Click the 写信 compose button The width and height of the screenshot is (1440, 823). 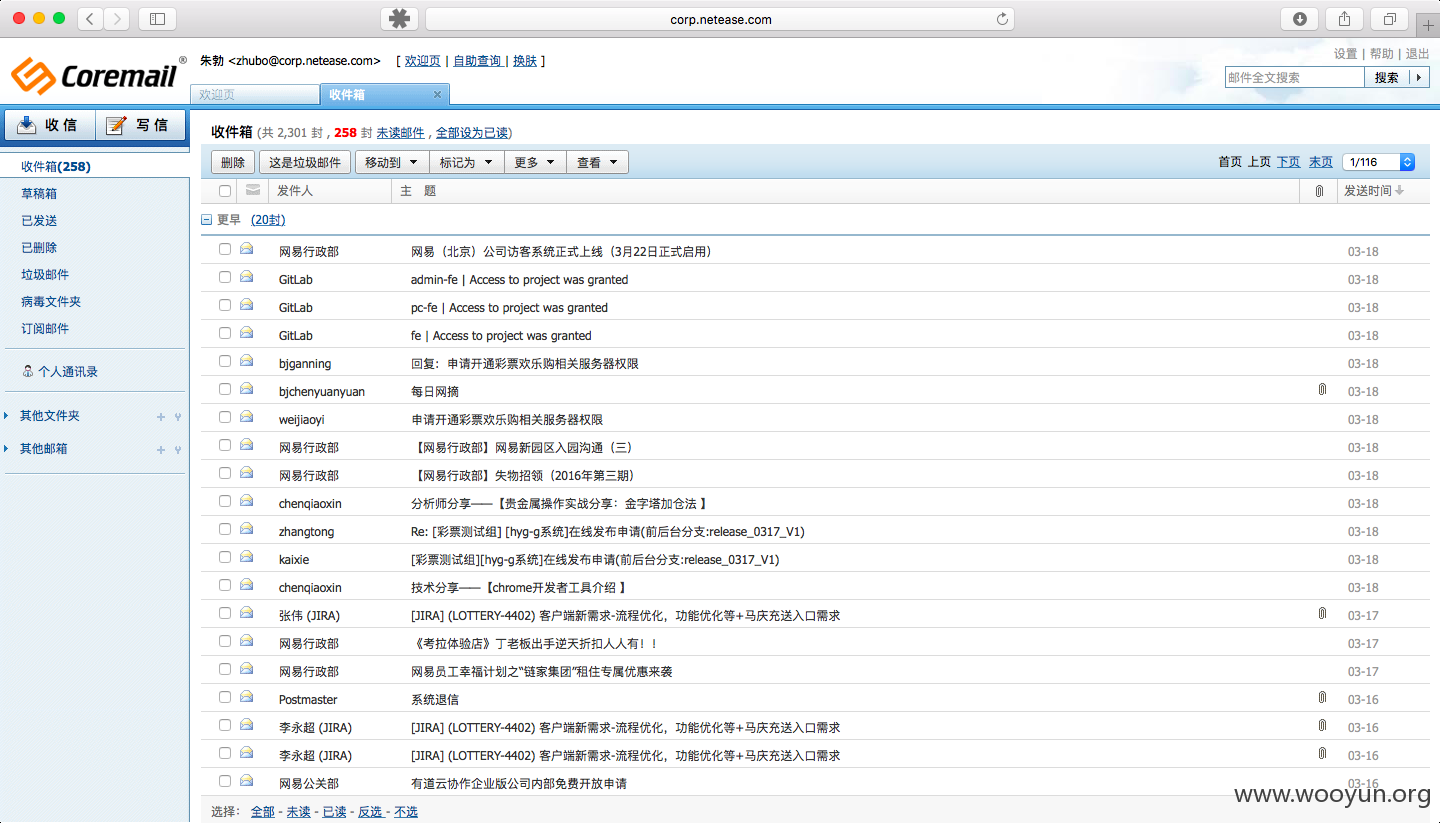(140, 125)
